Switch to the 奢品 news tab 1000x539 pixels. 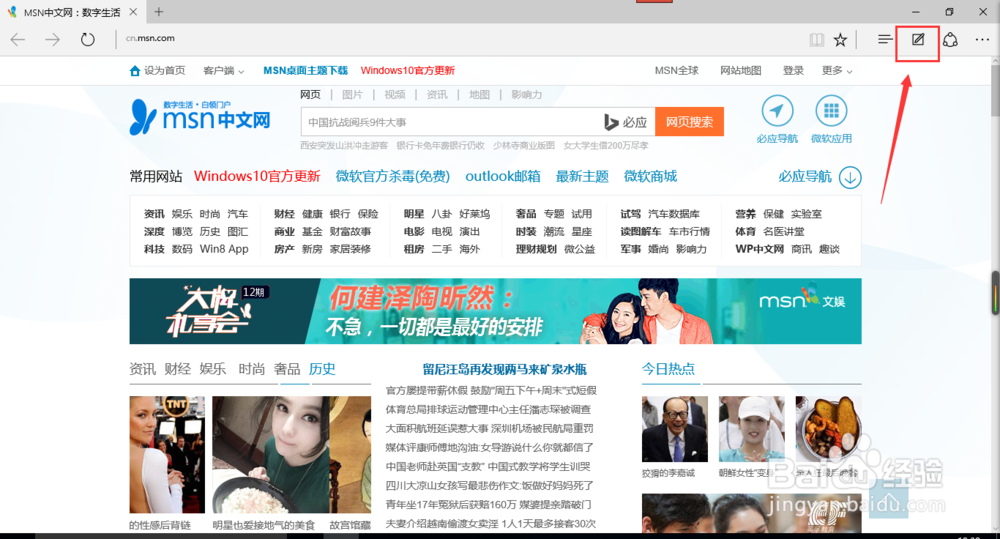tap(287, 369)
